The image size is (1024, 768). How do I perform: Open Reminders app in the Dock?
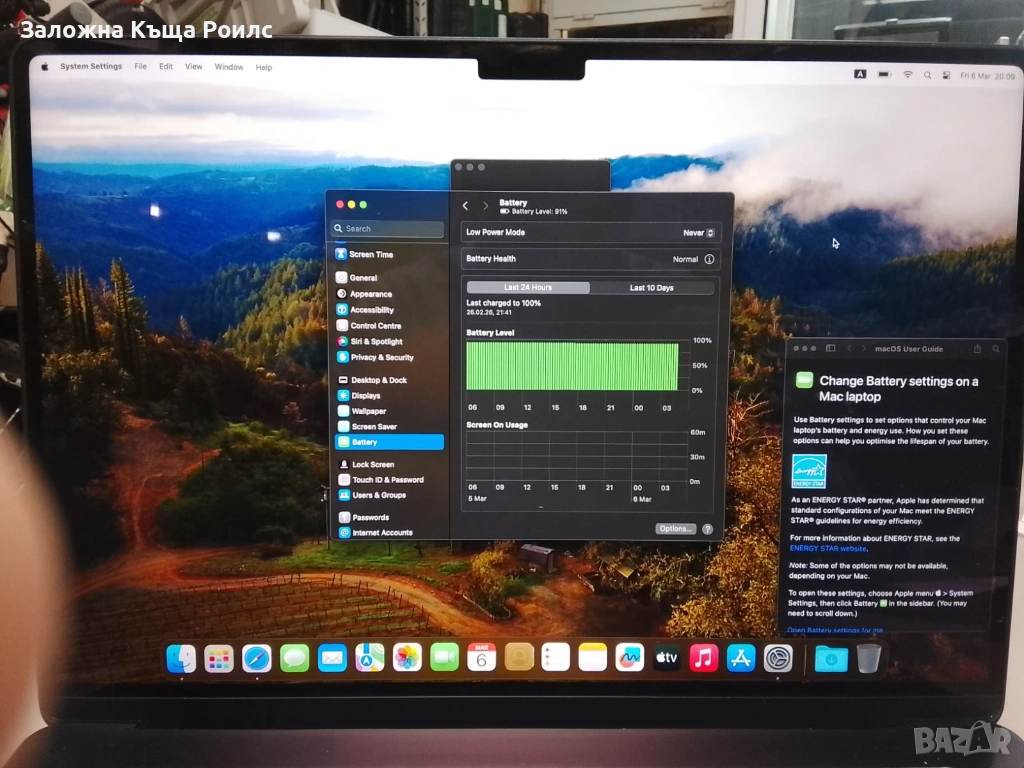pos(556,657)
